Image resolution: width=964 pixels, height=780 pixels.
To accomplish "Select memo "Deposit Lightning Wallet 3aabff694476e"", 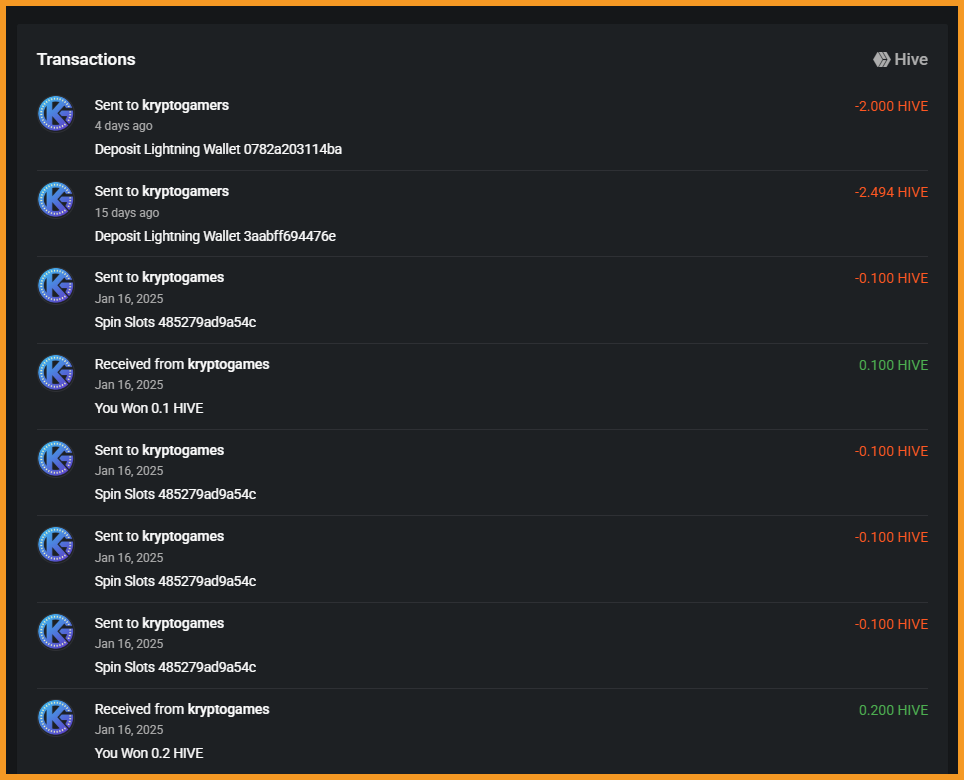I will 215,236.
